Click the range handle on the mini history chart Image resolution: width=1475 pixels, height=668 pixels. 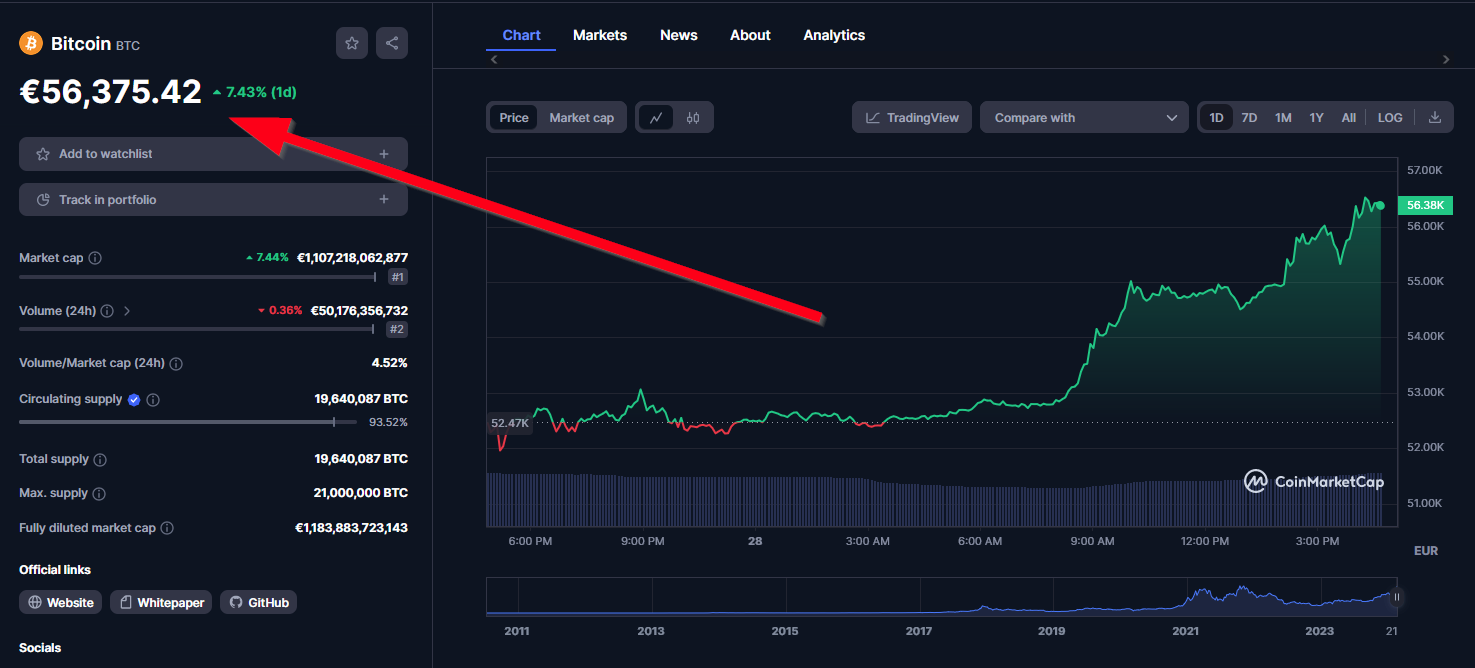(1397, 598)
